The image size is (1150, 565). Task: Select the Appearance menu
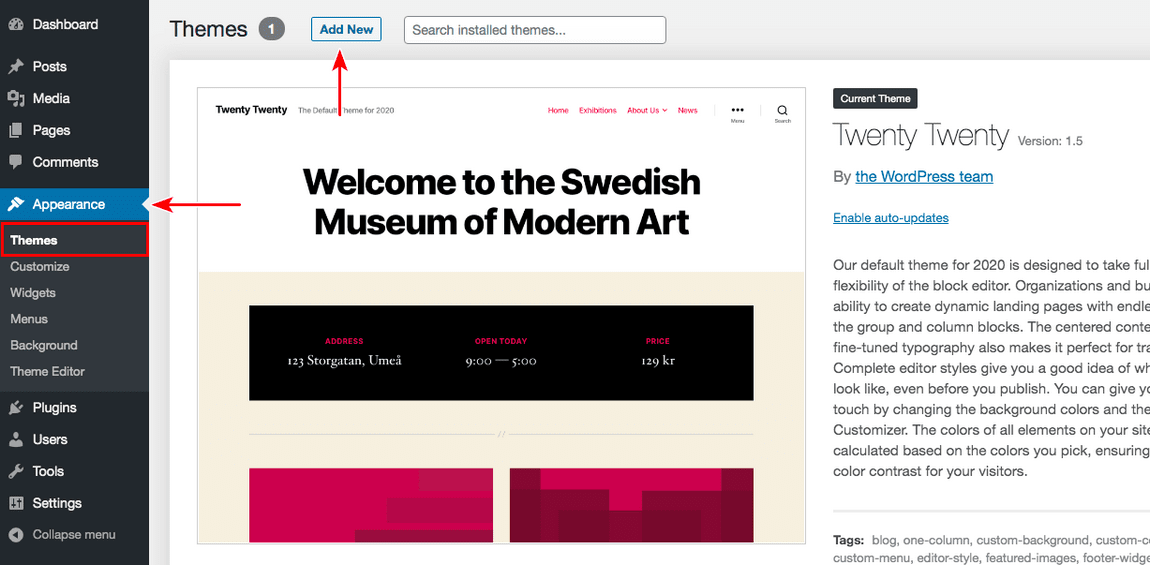coord(74,205)
